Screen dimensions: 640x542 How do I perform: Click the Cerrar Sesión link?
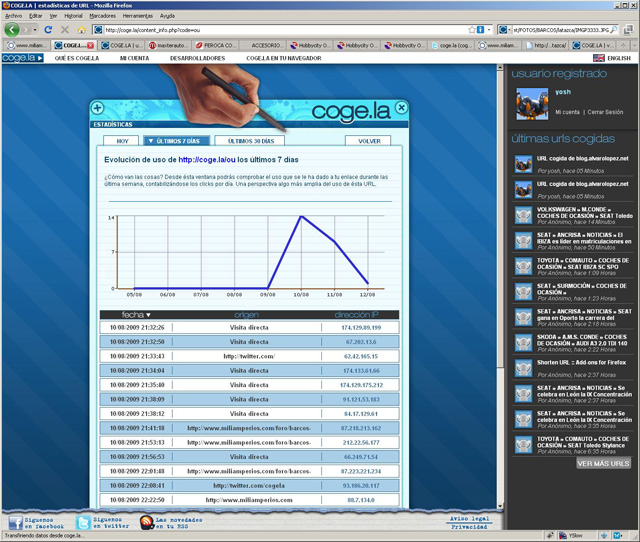605,112
